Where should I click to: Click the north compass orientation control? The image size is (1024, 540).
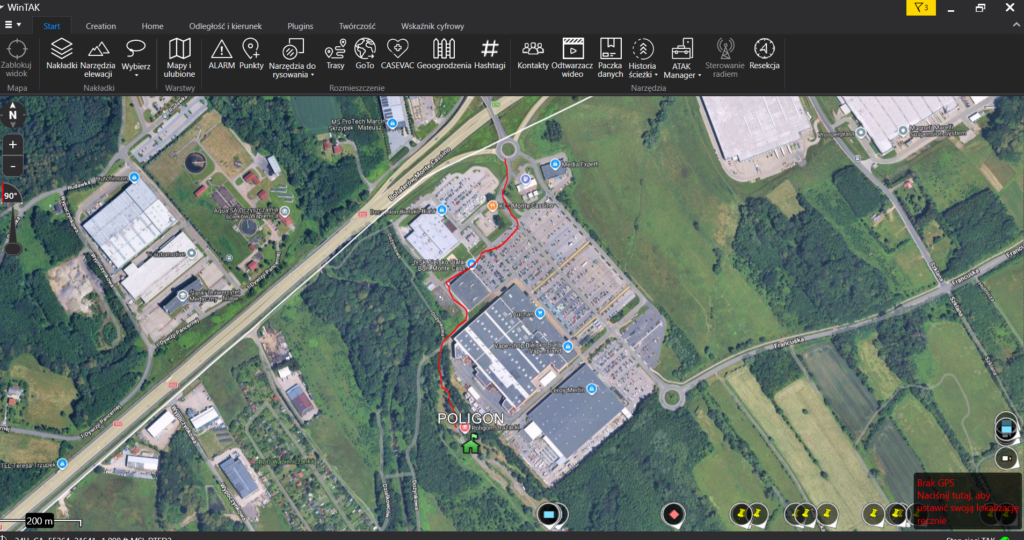click(x=13, y=113)
